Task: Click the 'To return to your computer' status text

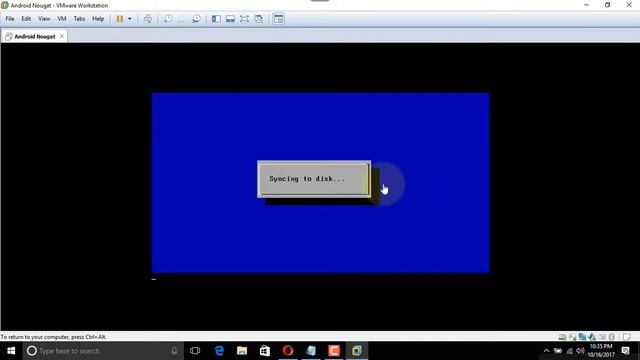Action: [x=53, y=337]
